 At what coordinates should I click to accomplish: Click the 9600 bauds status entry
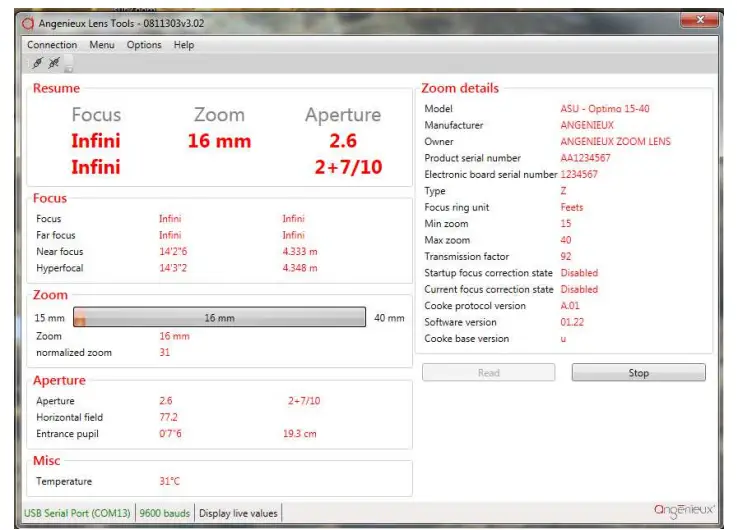point(165,513)
